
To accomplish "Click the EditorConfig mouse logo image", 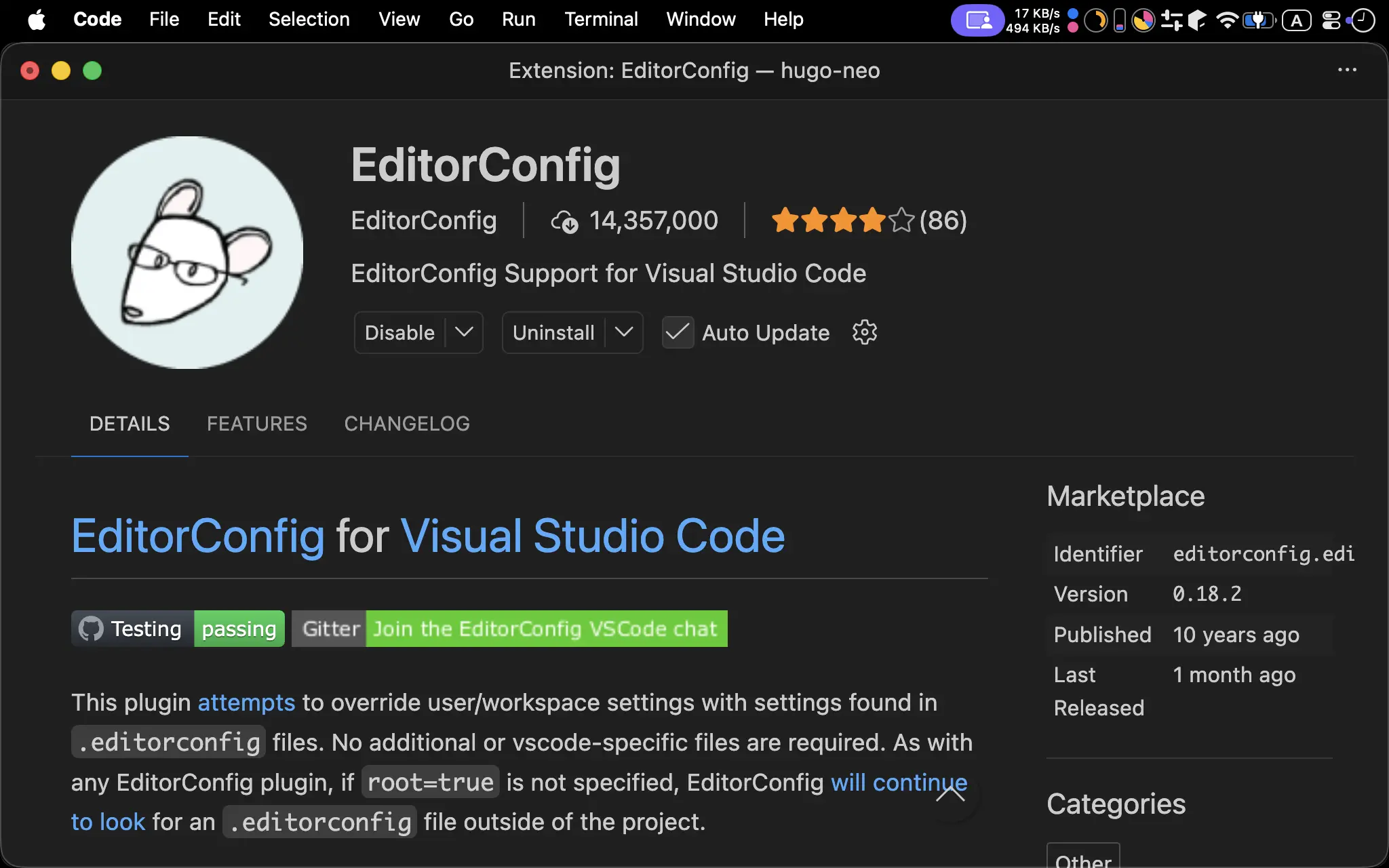I will 187,252.
